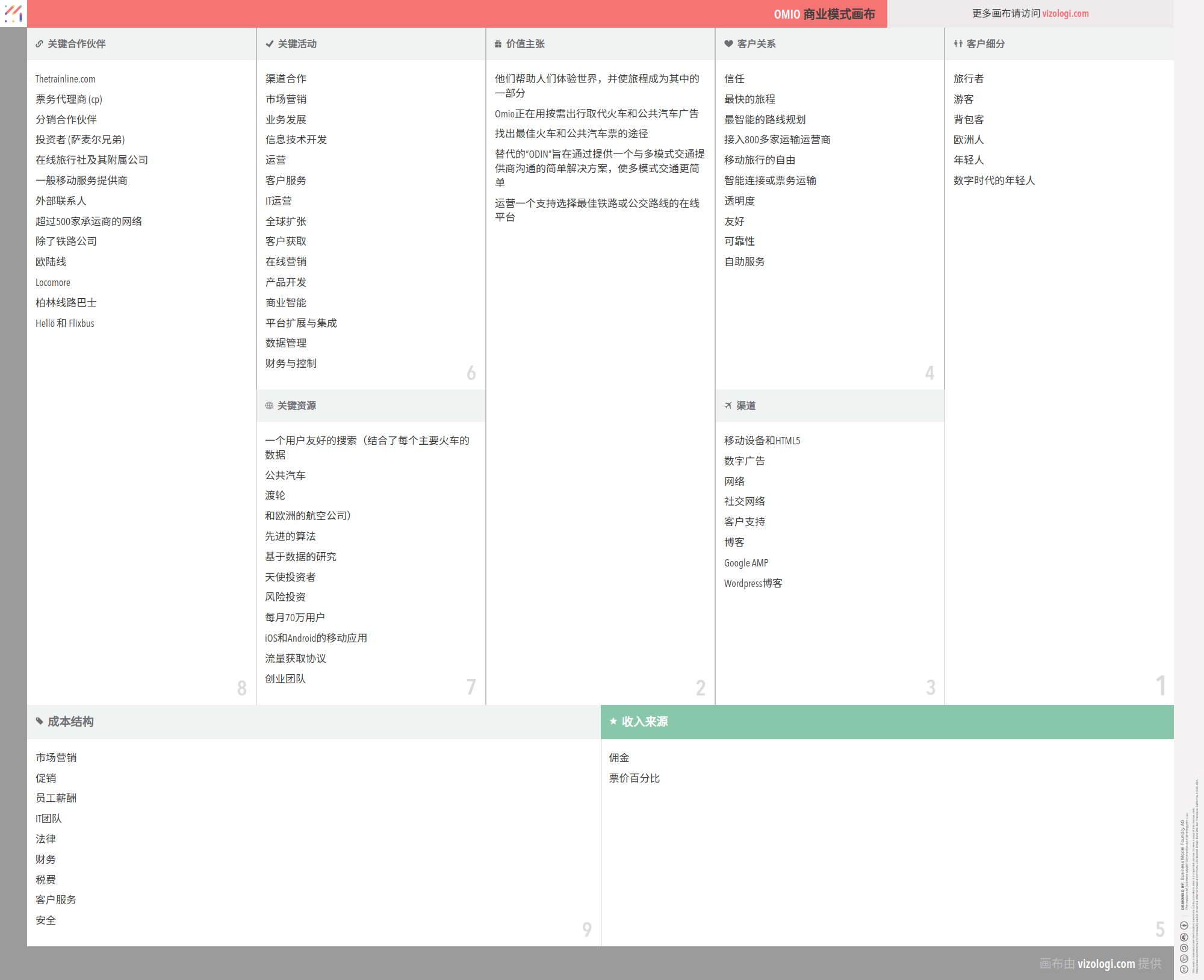Click the OMIO 商业模式画布 title
The width and height of the screenshot is (1204, 980).
point(824,14)
